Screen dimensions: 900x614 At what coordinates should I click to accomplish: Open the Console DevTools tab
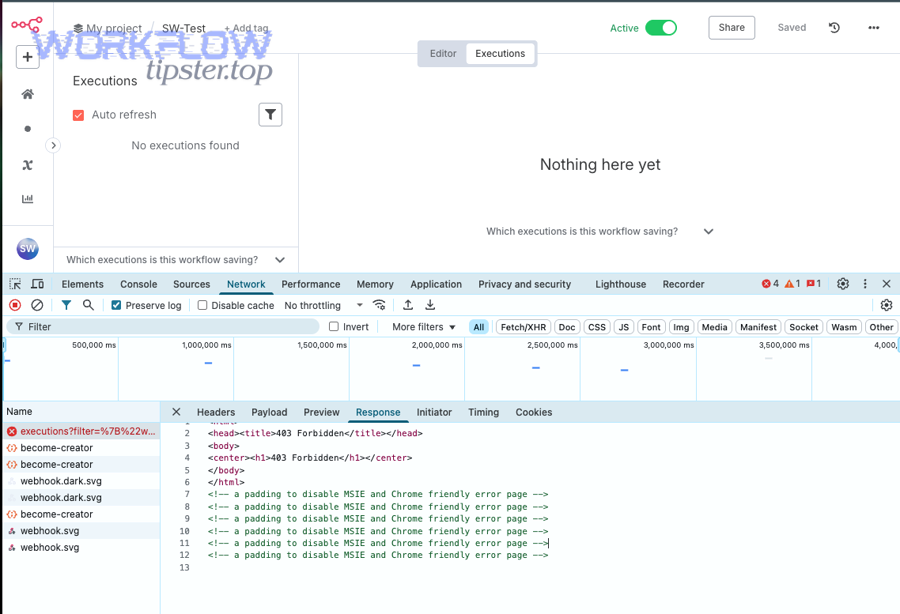(138, 284)
